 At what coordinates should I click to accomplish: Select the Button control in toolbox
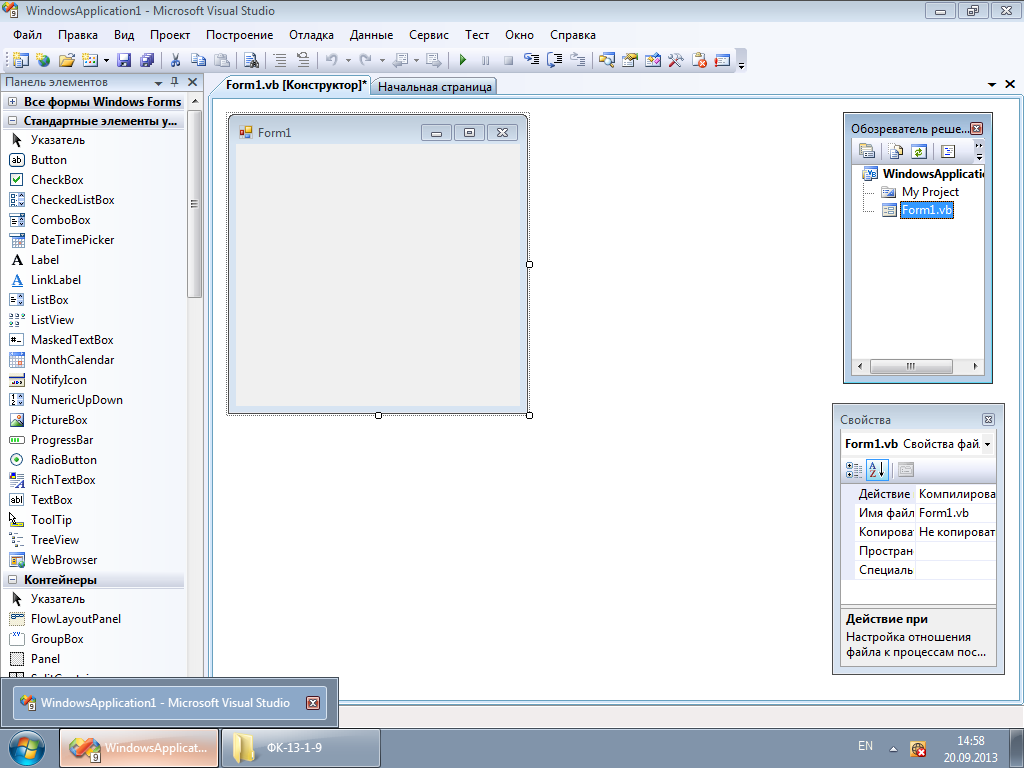[x=48, y=160]
